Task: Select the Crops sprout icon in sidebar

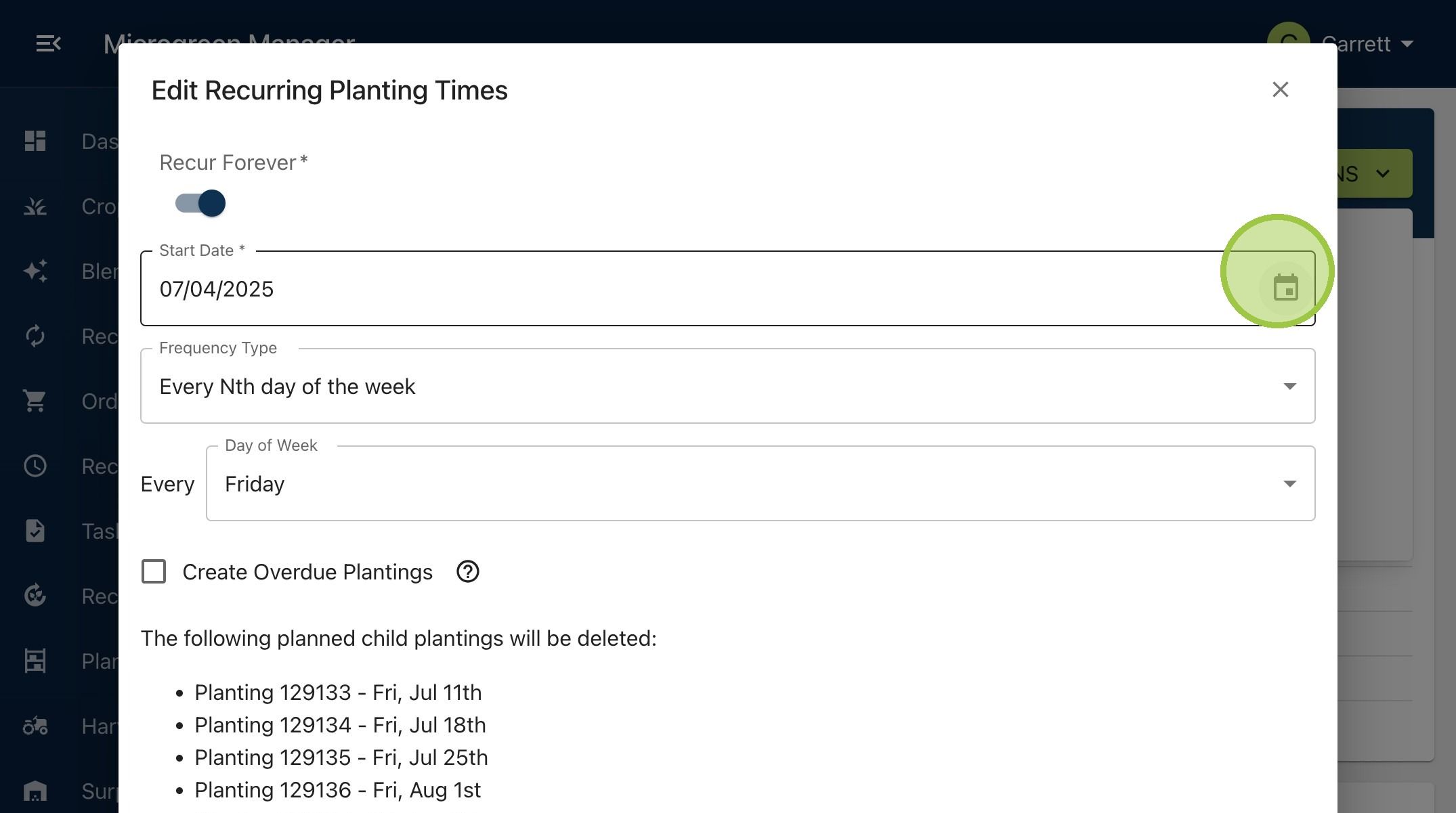Action: click(35, 206)
